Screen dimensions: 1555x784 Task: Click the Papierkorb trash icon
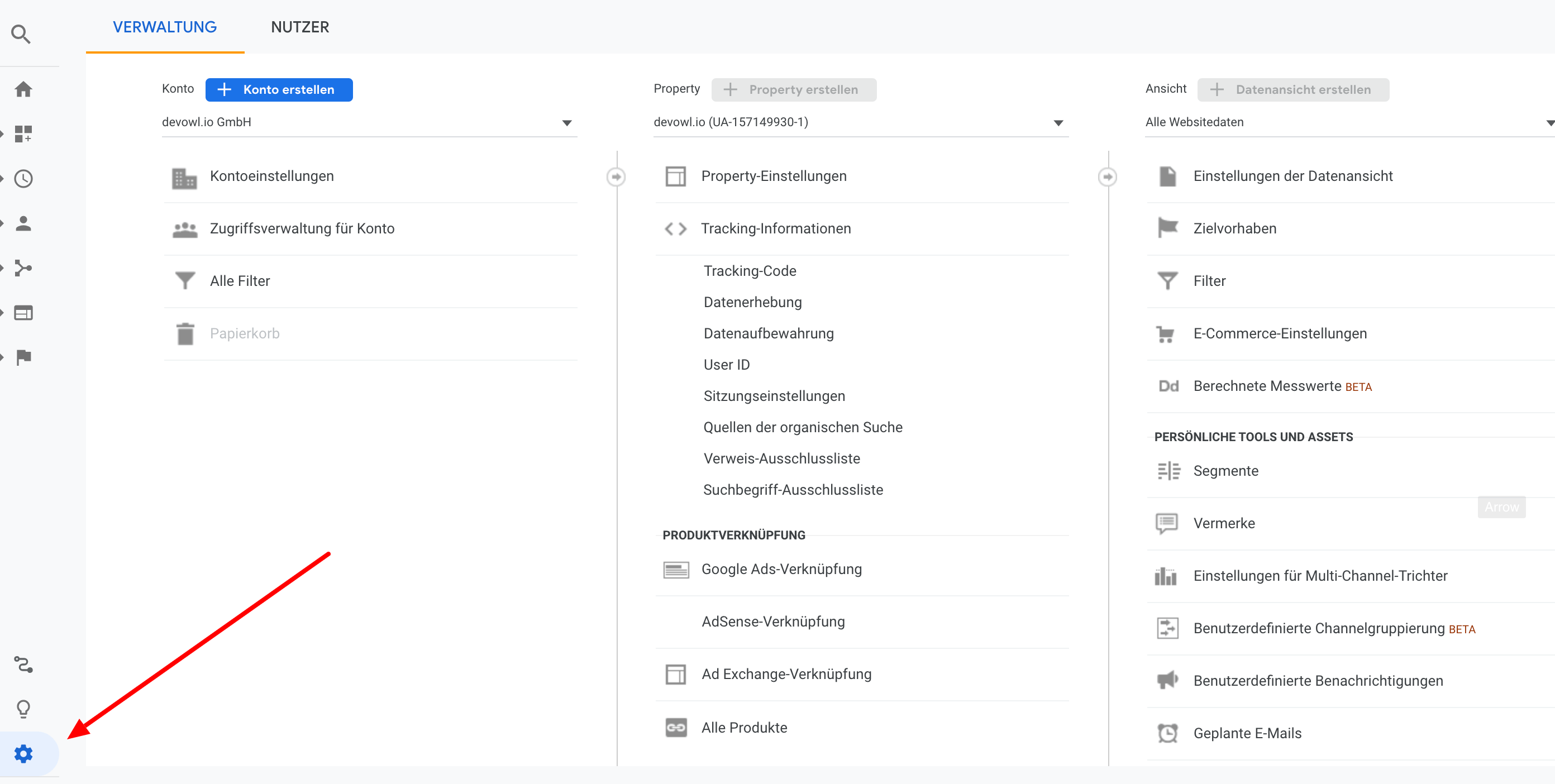(x=185, y=333)
